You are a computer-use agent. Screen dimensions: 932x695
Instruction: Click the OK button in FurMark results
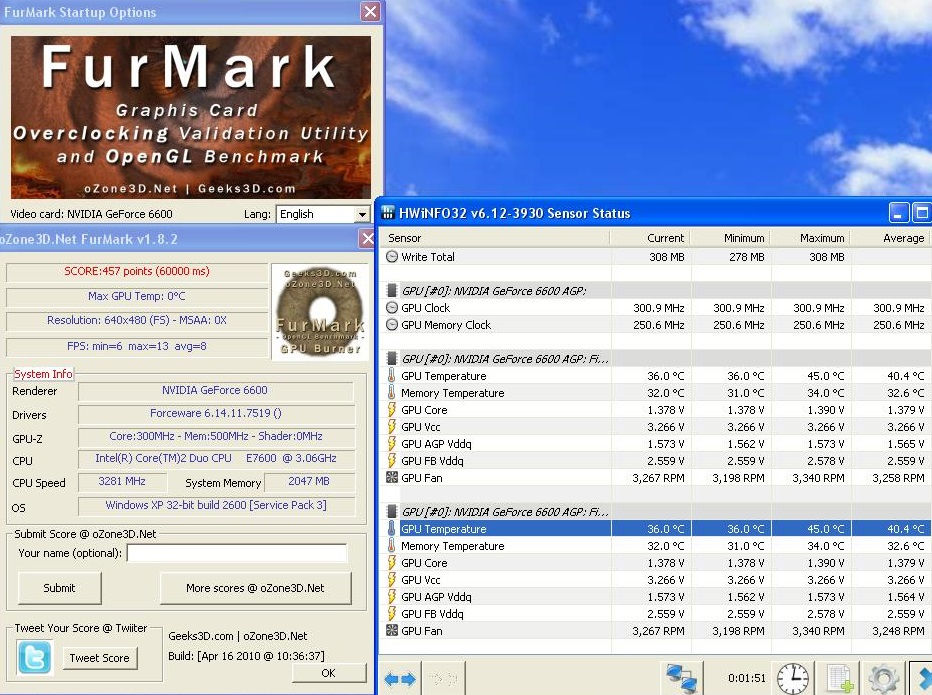(329, 672)
